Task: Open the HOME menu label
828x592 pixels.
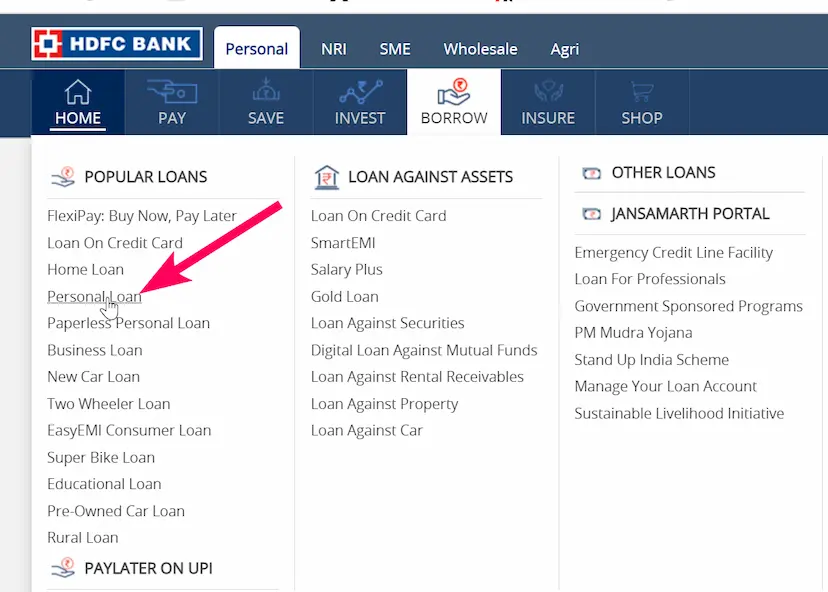Action: [78, 118]
